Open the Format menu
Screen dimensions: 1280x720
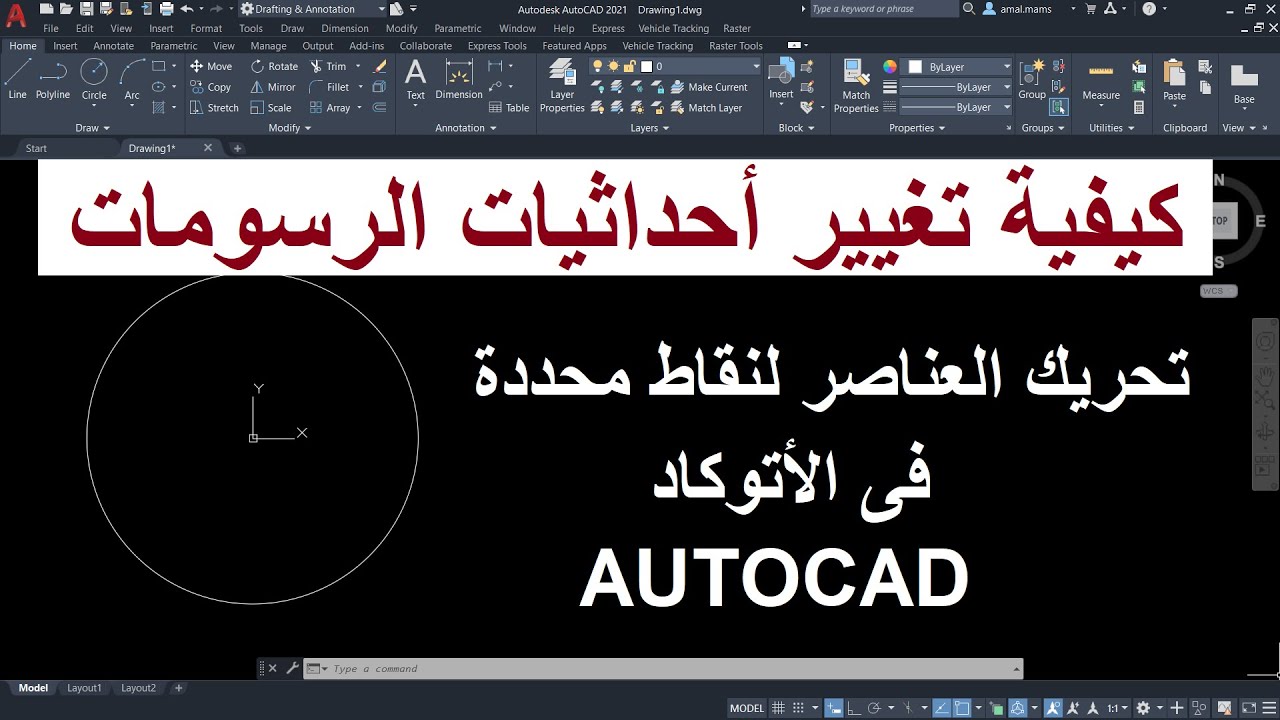pyautogui.click(x=206, y=28)
